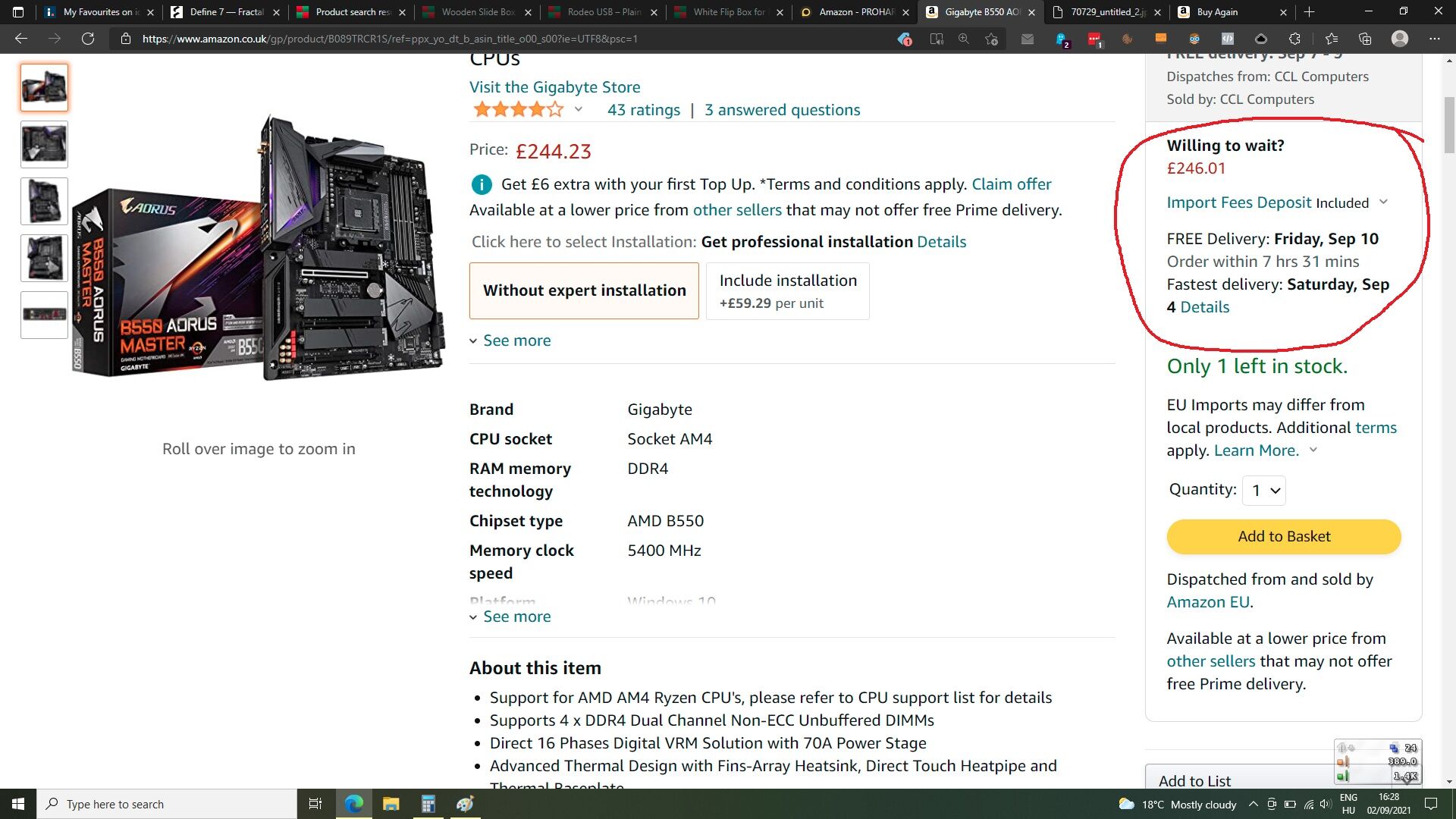Select the first motherboard box thumbnail

tap(44, 88)
